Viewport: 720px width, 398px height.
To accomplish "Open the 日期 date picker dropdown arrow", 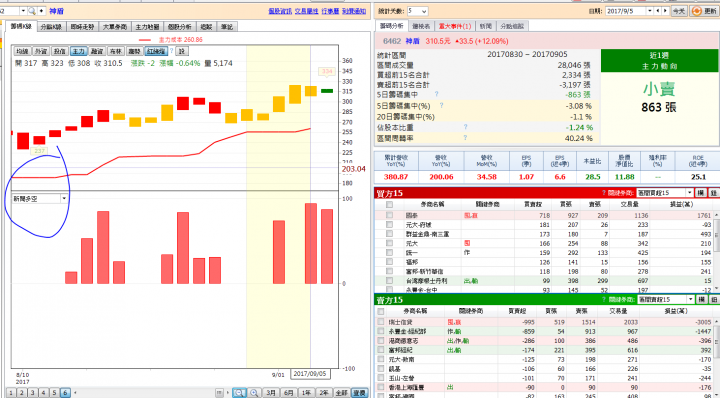I will coord(649,11).
